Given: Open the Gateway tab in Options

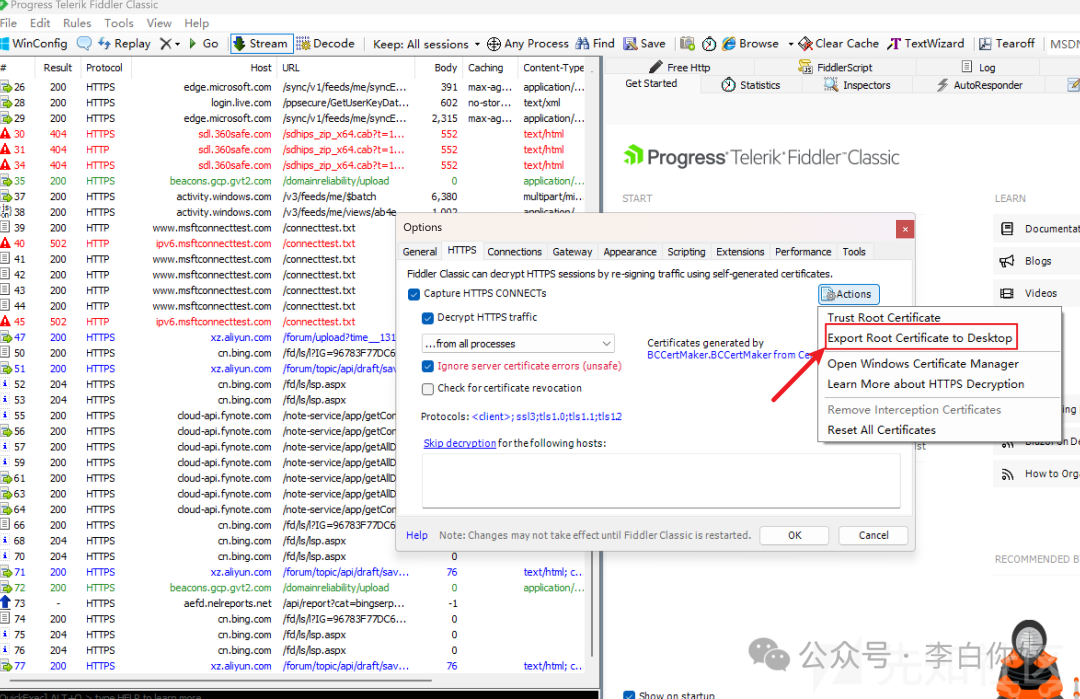Looking at the screenshot, I should click(x=572, y=252).
